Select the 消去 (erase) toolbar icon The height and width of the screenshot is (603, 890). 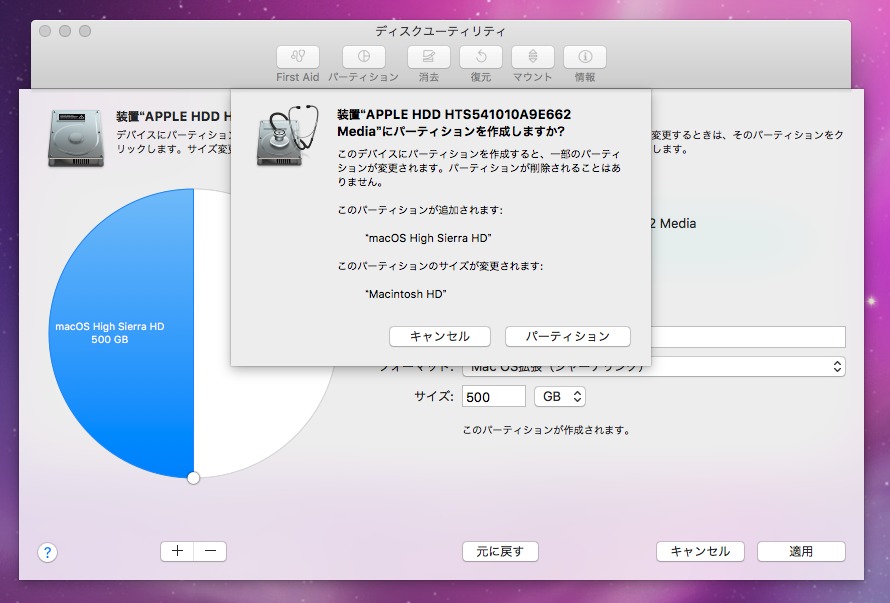pos(429,57)
